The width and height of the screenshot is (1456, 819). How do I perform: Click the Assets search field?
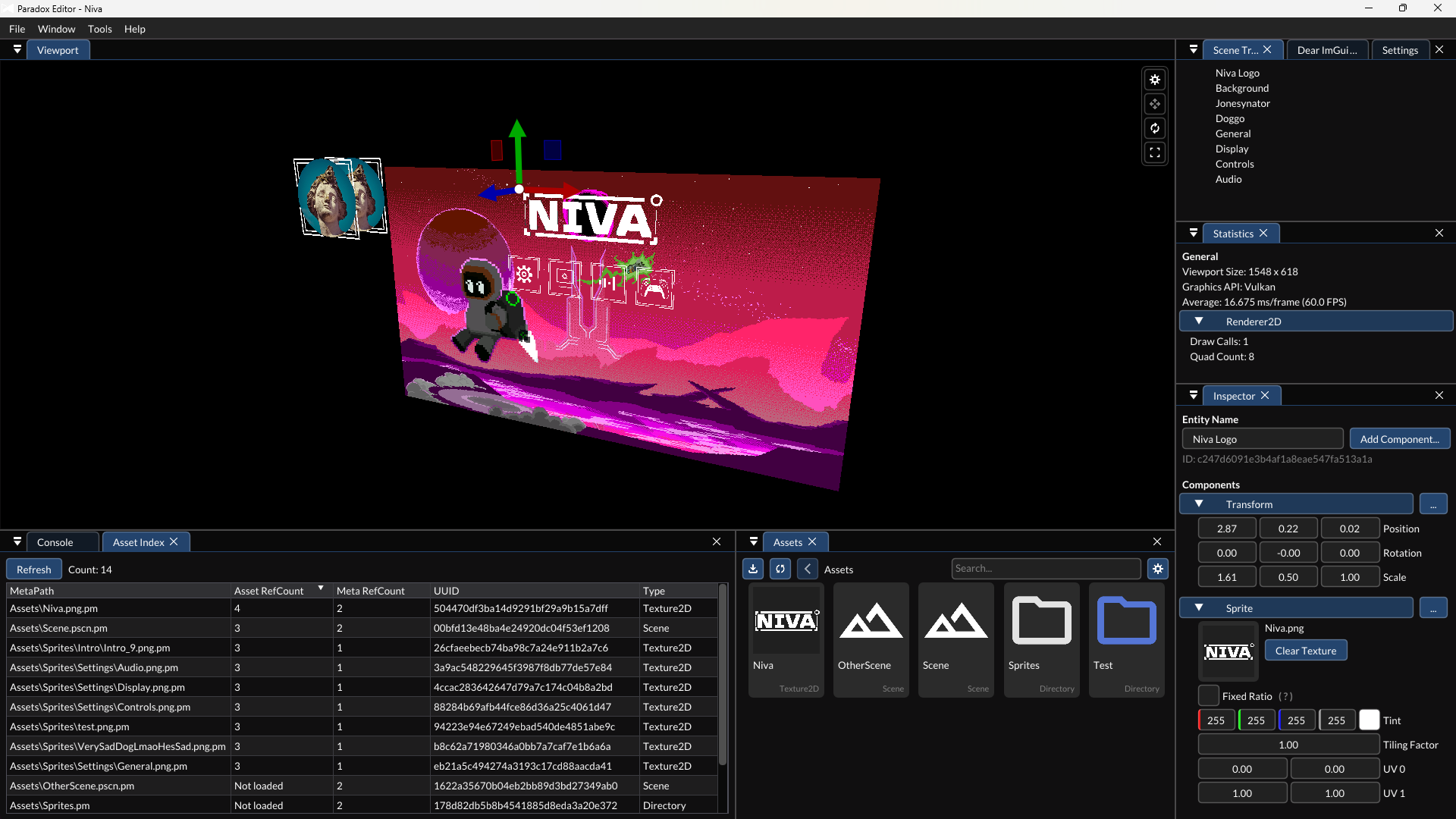pyautogui.click(x=1045, y=569)
